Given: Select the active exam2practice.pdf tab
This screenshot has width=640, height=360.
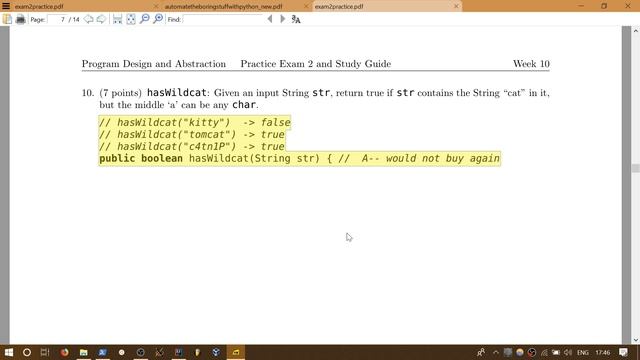Looking at the screenshot, I should point(339,7).
